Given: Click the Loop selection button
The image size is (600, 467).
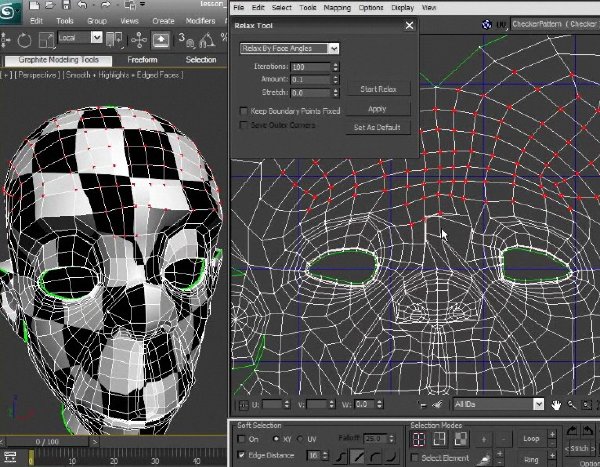Looking at the screenshot, I should coord(531,439).
